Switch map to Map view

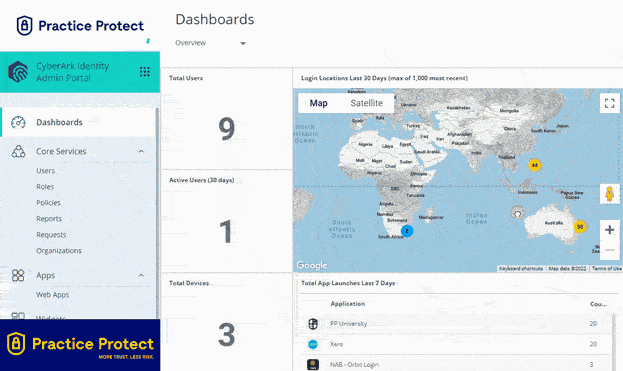[x=319, y=103]
